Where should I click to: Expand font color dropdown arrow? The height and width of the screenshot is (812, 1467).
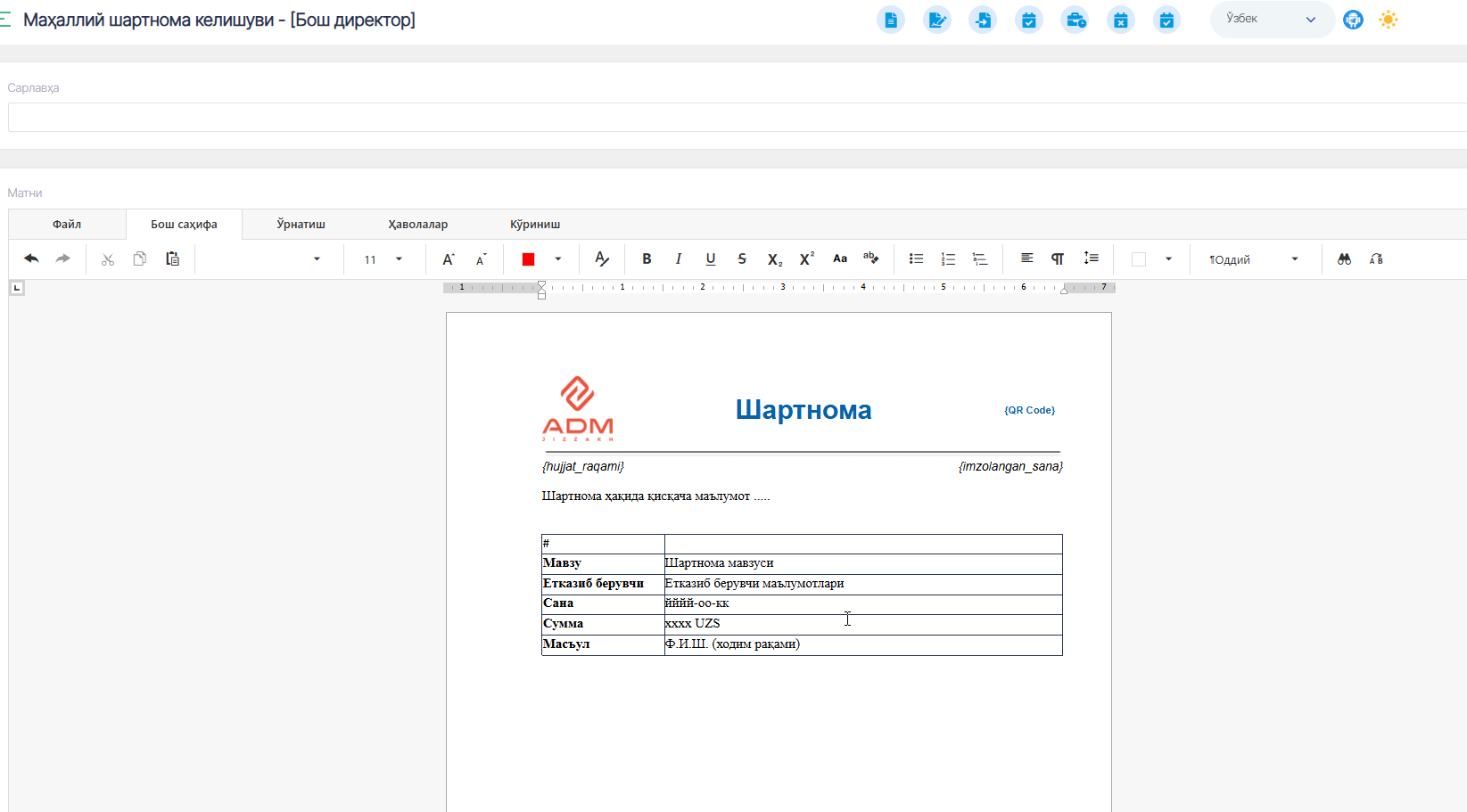(x=558, y=259)
